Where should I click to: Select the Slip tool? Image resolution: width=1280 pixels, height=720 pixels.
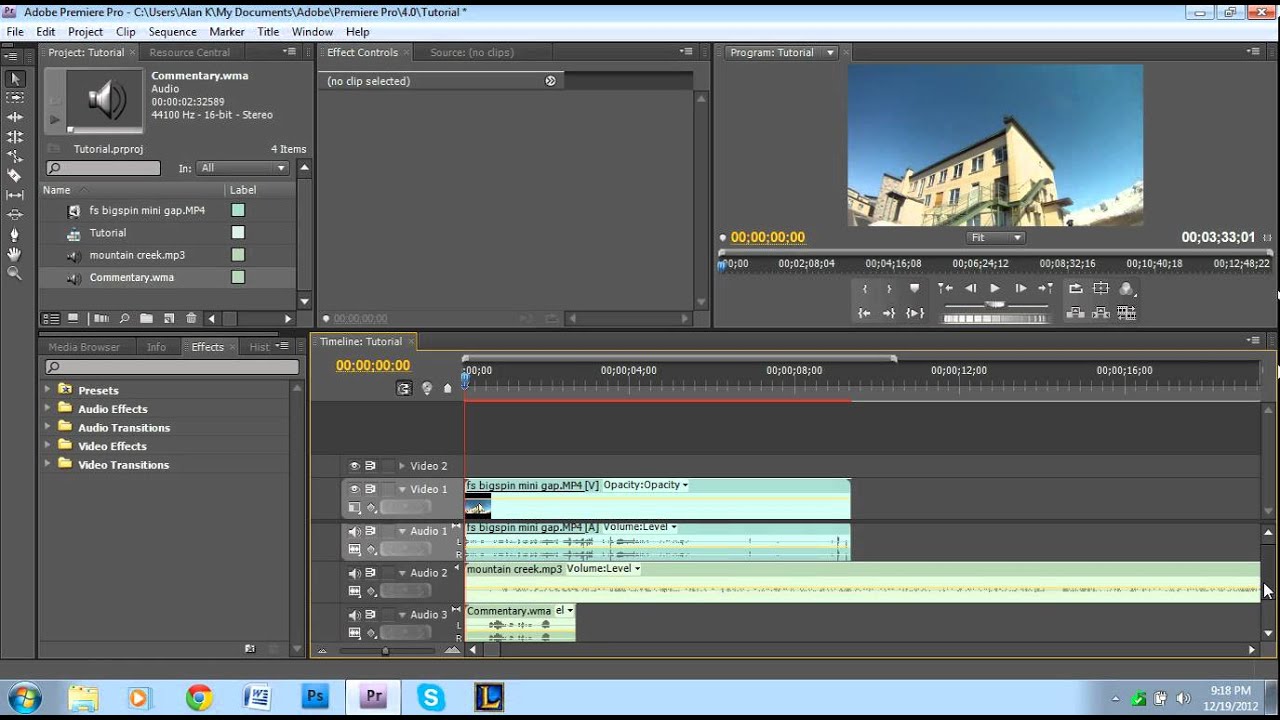(x=15, y=195)
